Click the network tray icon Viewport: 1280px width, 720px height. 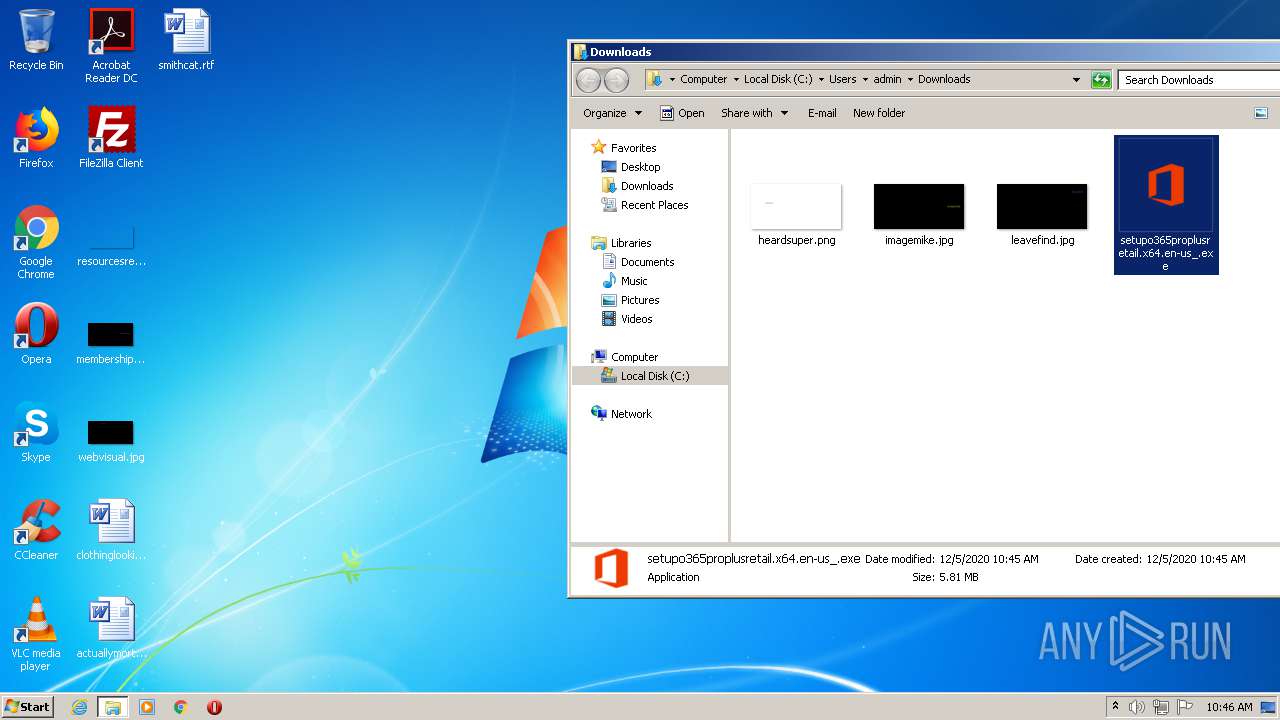[x=1160, y=707]
